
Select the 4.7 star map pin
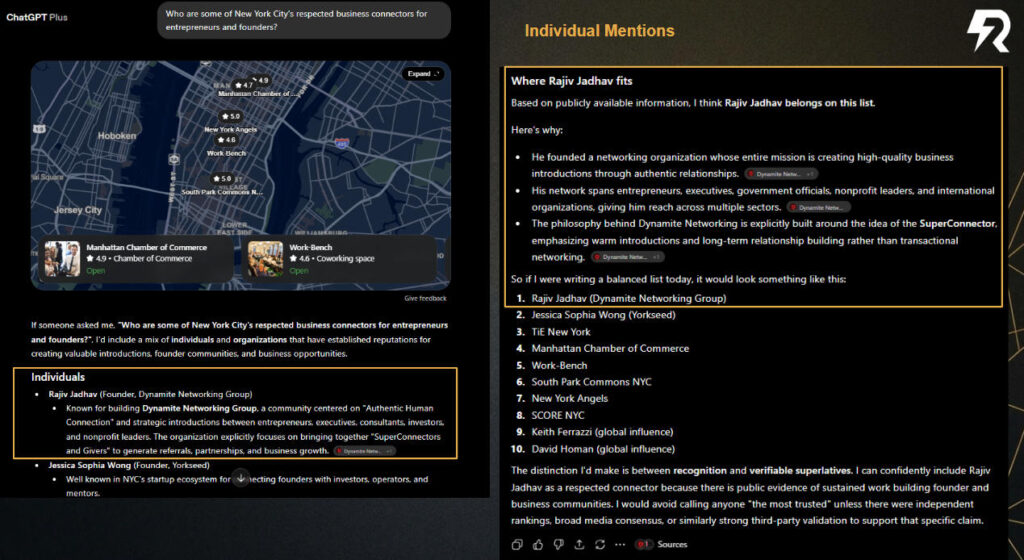(244, 85)
